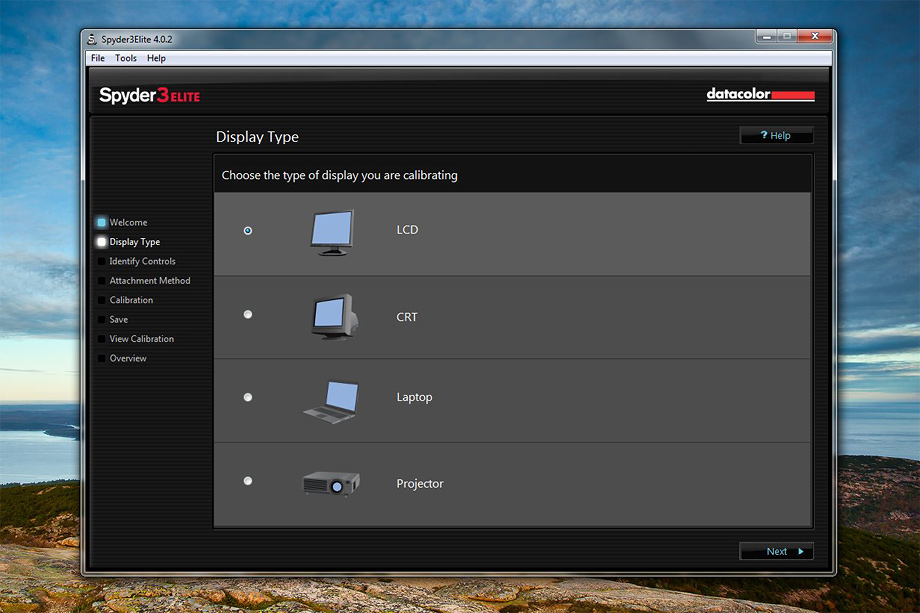Screen dimensions: 920x613
Task: Choose the Projector radio button
Action: pyautogui.click(x=248, y=481)
